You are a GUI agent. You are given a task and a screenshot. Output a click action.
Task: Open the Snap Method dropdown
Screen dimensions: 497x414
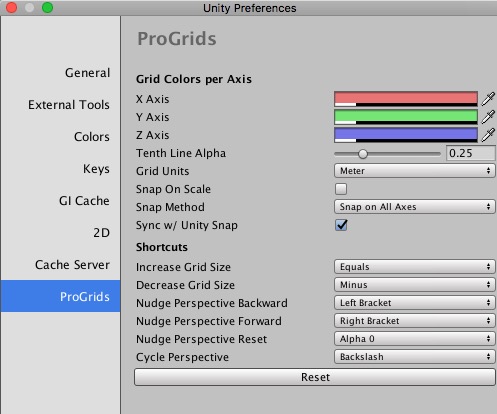click(415, 207)
